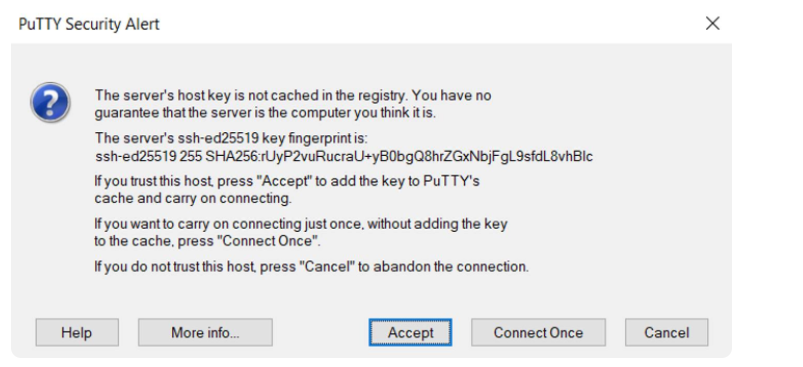Click the 'key fingerprint is:' label line

[x=231, y=138]
